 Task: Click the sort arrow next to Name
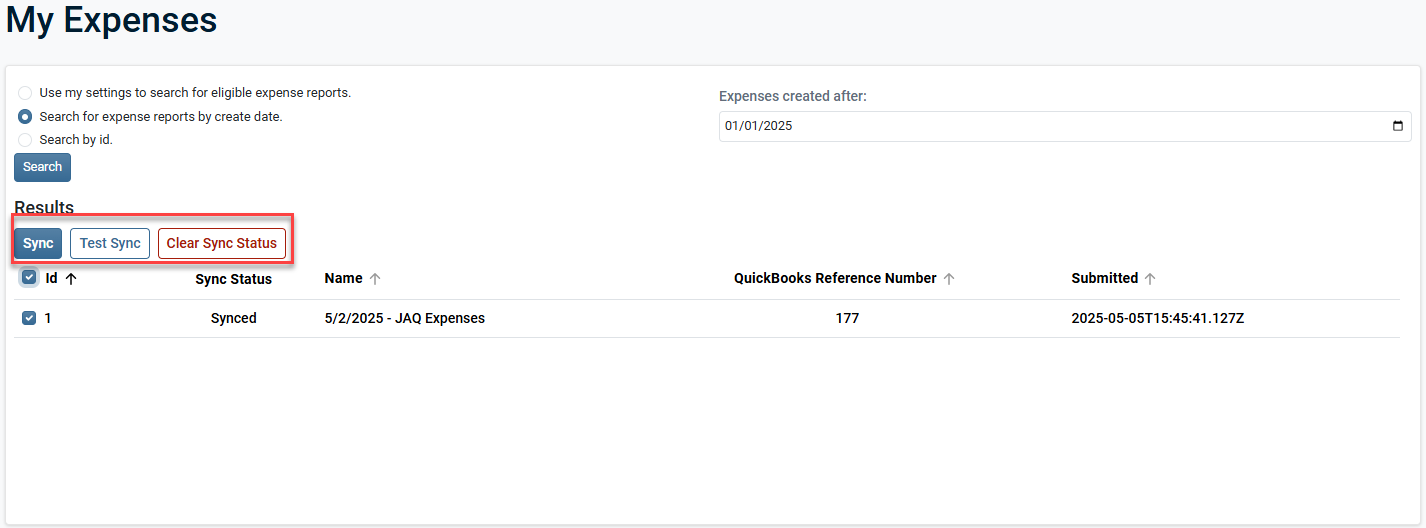tap(375, 279)
